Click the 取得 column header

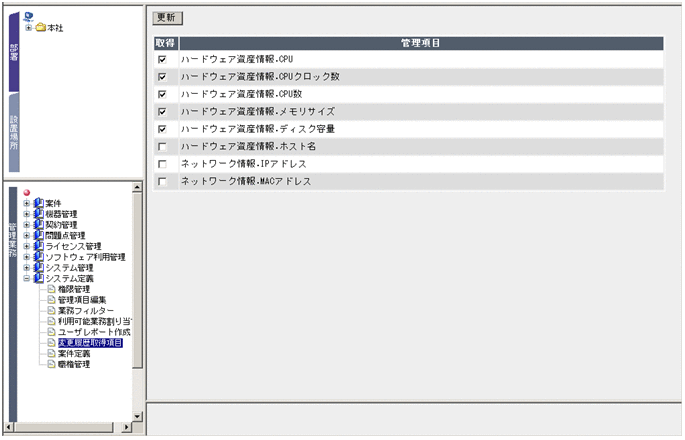coord(165,43)
